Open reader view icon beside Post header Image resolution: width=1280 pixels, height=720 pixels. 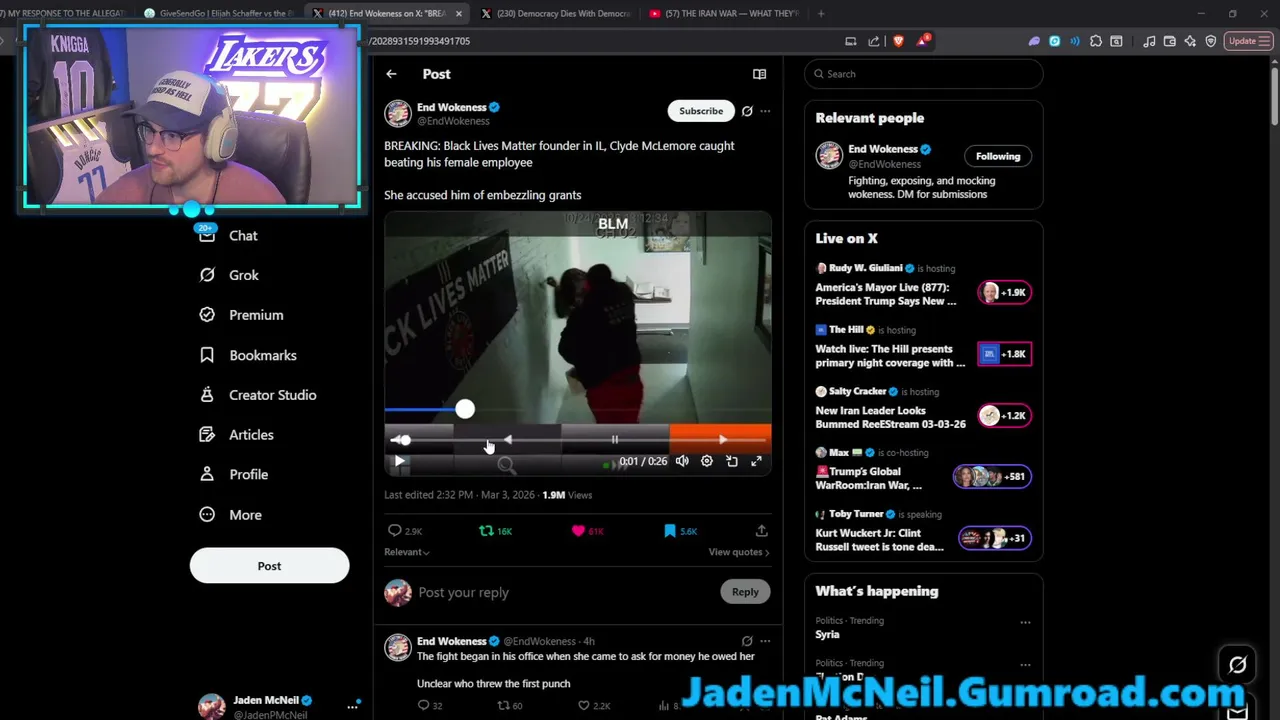[759, 74]
